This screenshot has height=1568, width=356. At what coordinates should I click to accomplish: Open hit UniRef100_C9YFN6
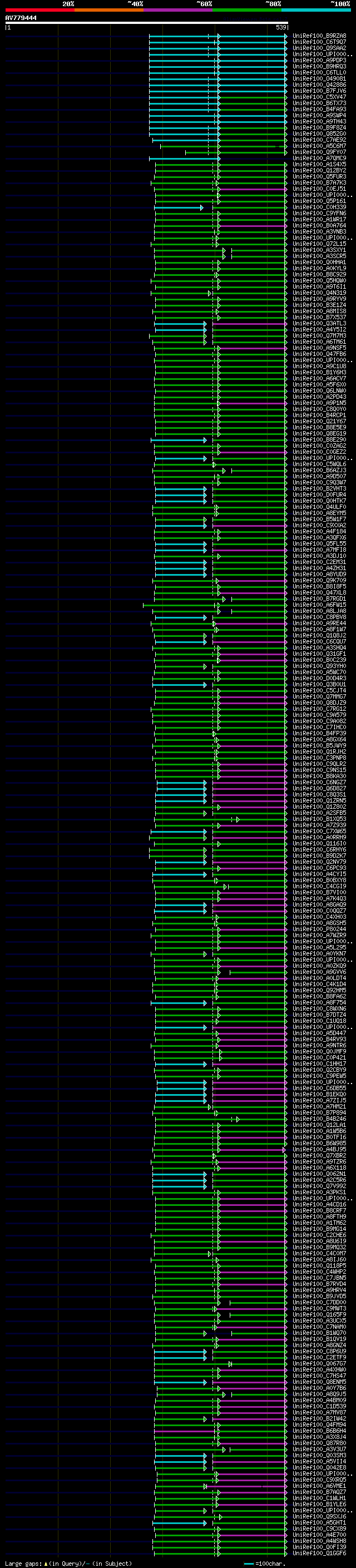tap(319, 214)
